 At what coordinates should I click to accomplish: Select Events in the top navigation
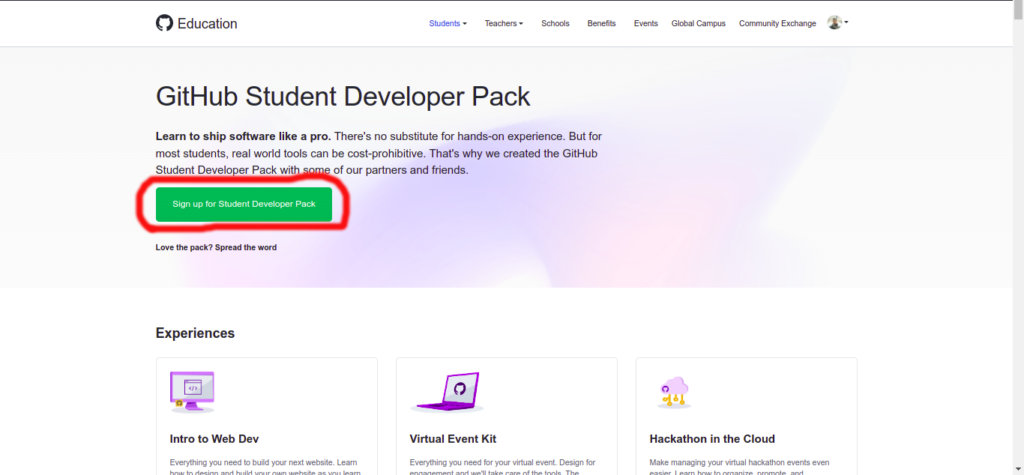(x=645, y=23)
